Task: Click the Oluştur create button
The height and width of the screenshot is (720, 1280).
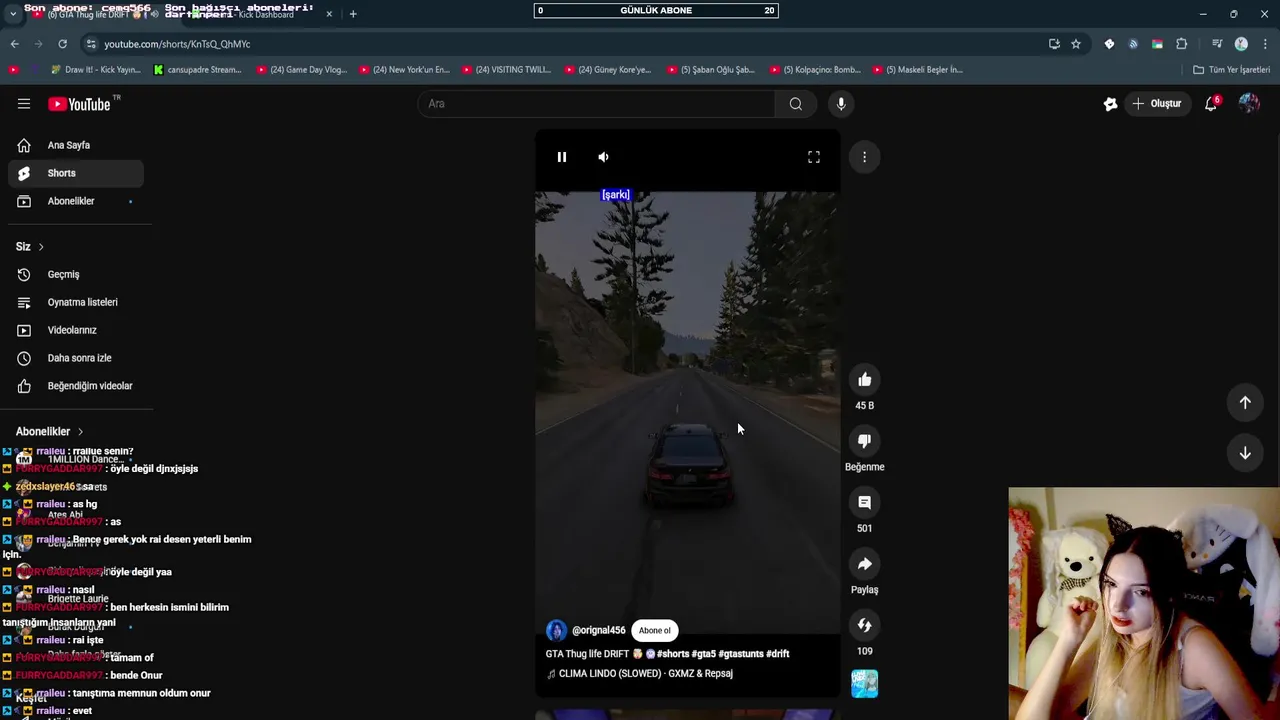Action: (x=1157, y=104)
